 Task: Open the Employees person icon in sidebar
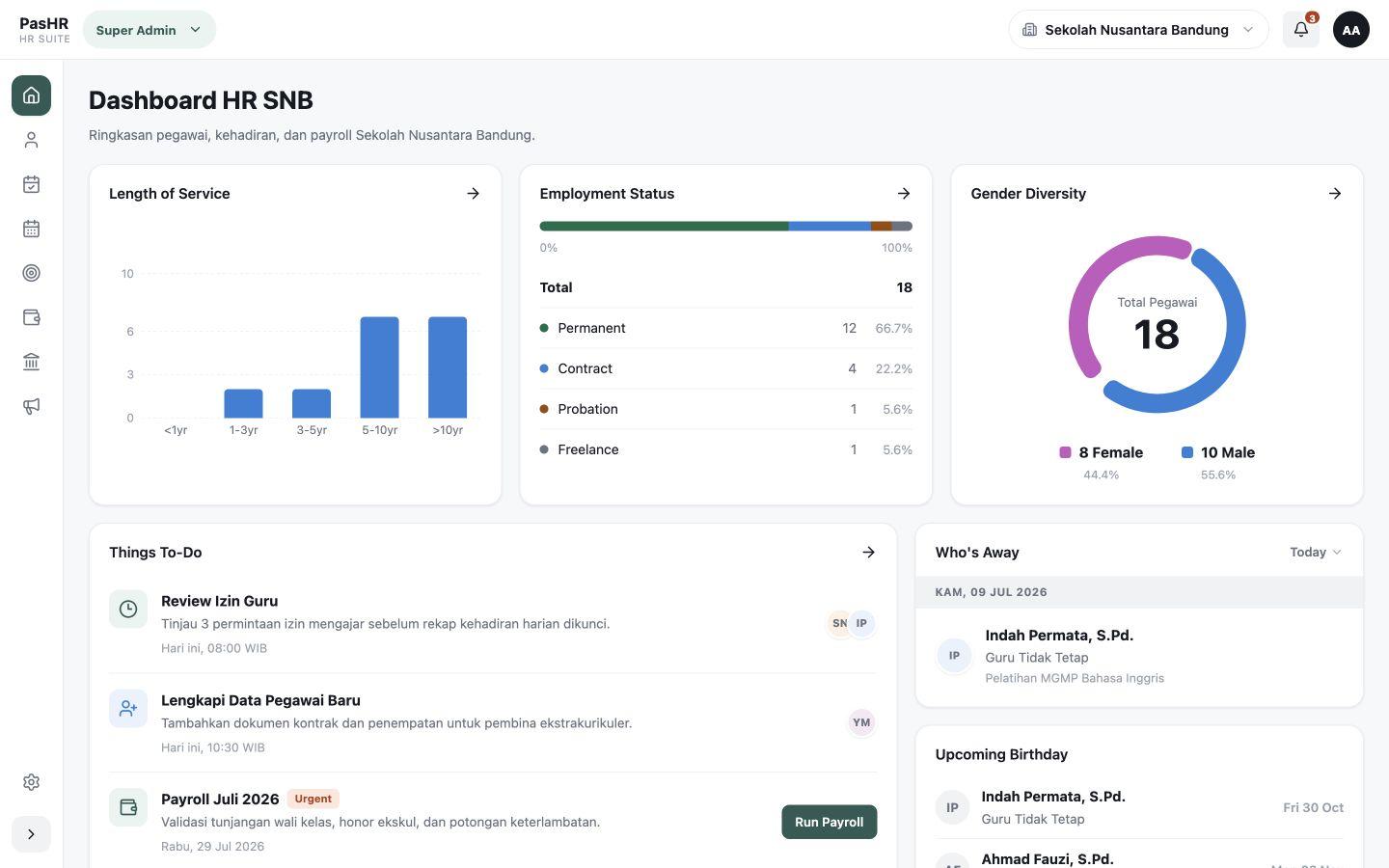pyautogui.click(x=31, y=140)
